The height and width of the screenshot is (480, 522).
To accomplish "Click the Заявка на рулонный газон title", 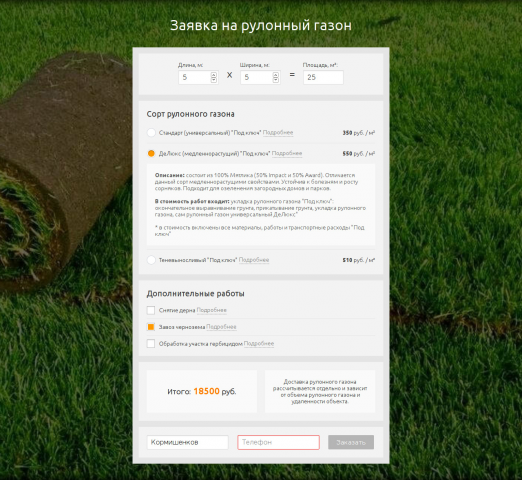I will [x=261, y=26].
